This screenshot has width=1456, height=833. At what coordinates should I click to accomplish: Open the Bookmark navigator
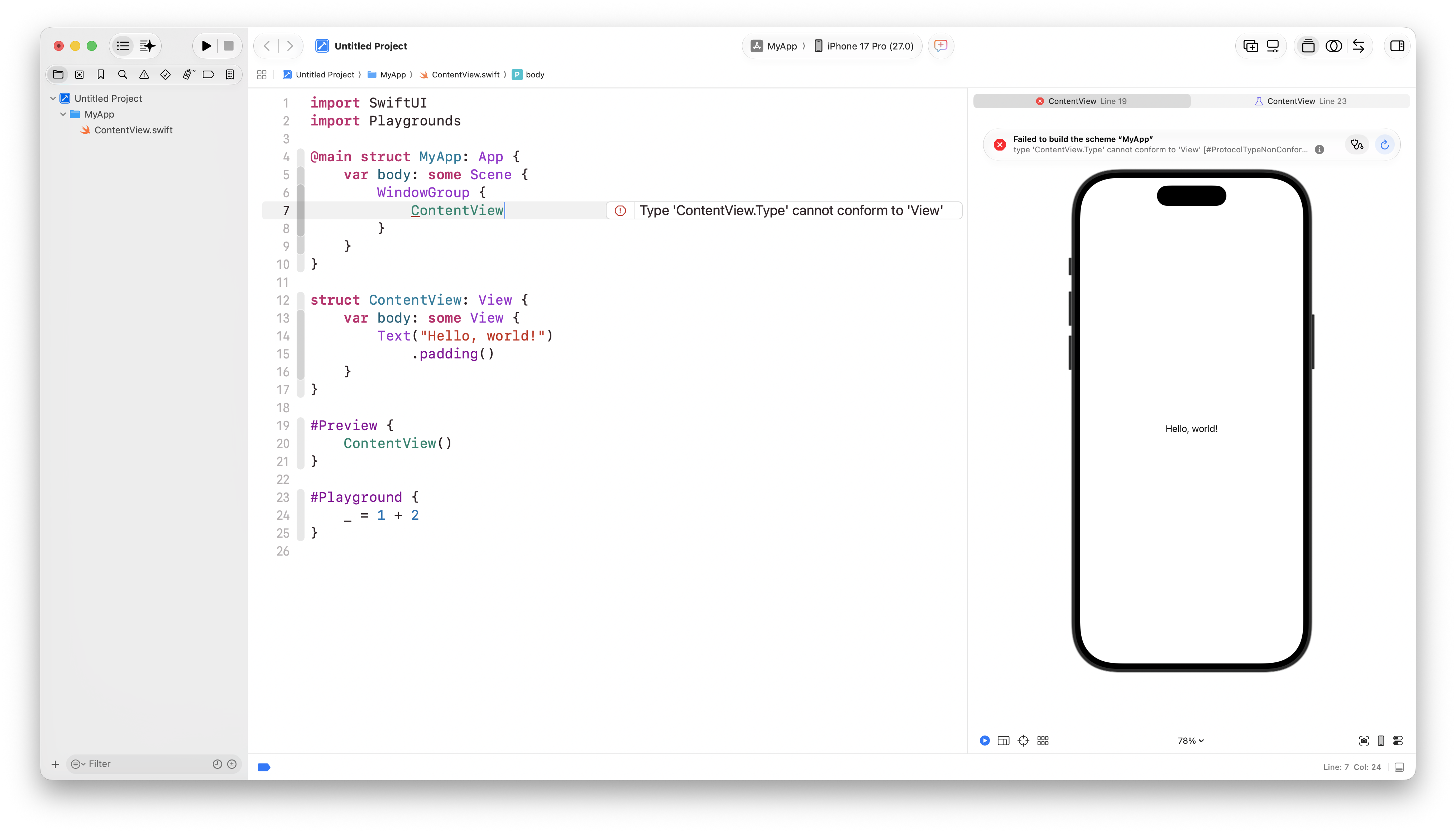(x=101, y=75)
